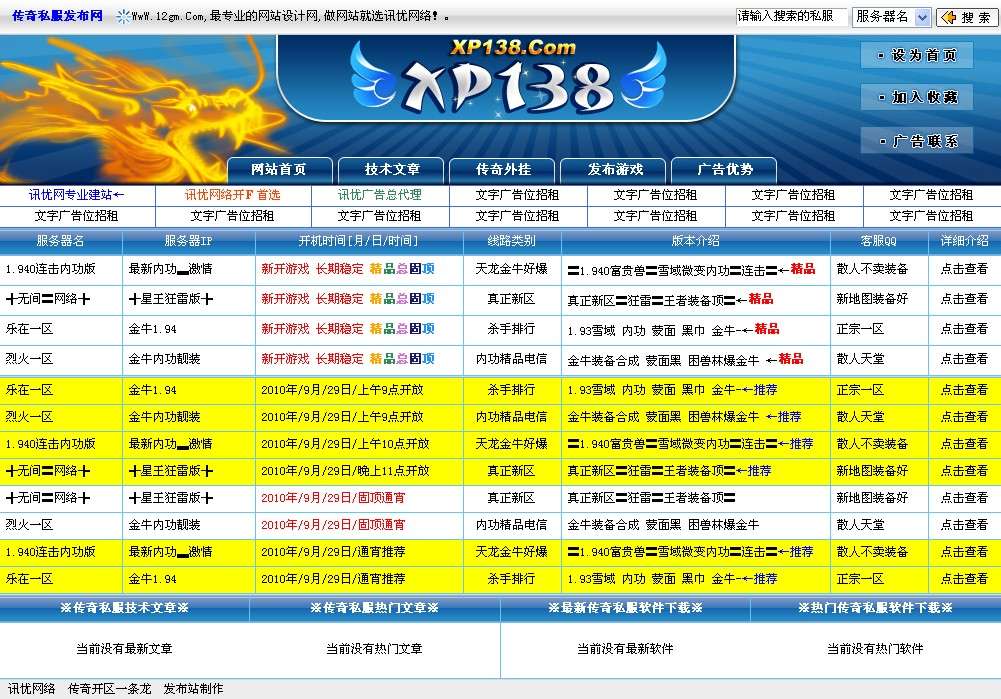The image size is (1001, 699).
Task: Go to the 广告优势 tab
Action: point(724,170)
